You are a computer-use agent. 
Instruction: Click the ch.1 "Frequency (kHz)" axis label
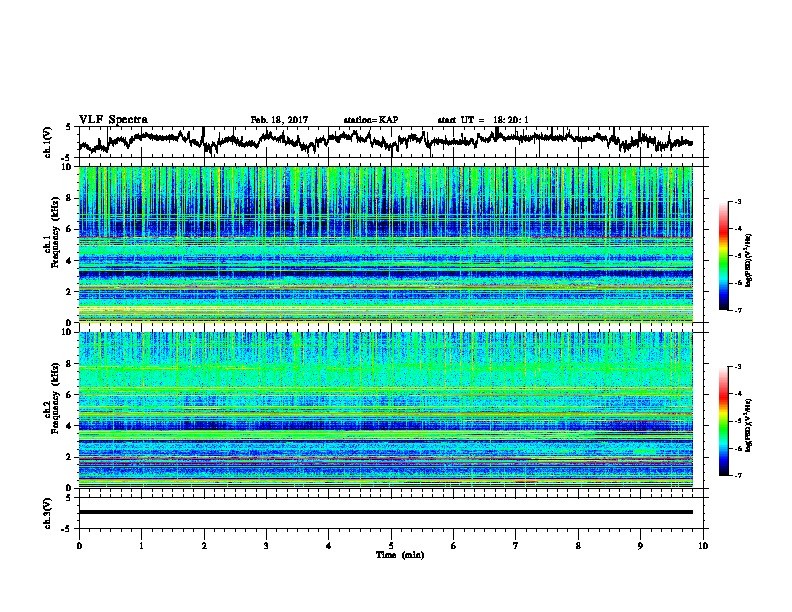(55, 234)
